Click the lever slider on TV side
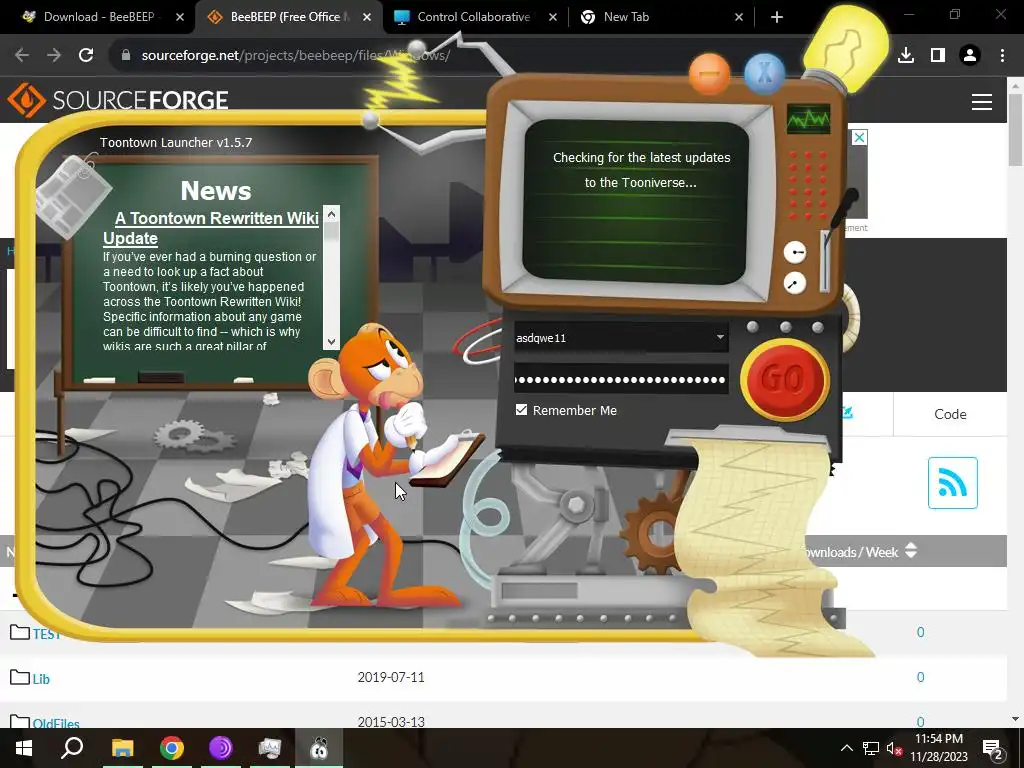 tap(825, 261)
